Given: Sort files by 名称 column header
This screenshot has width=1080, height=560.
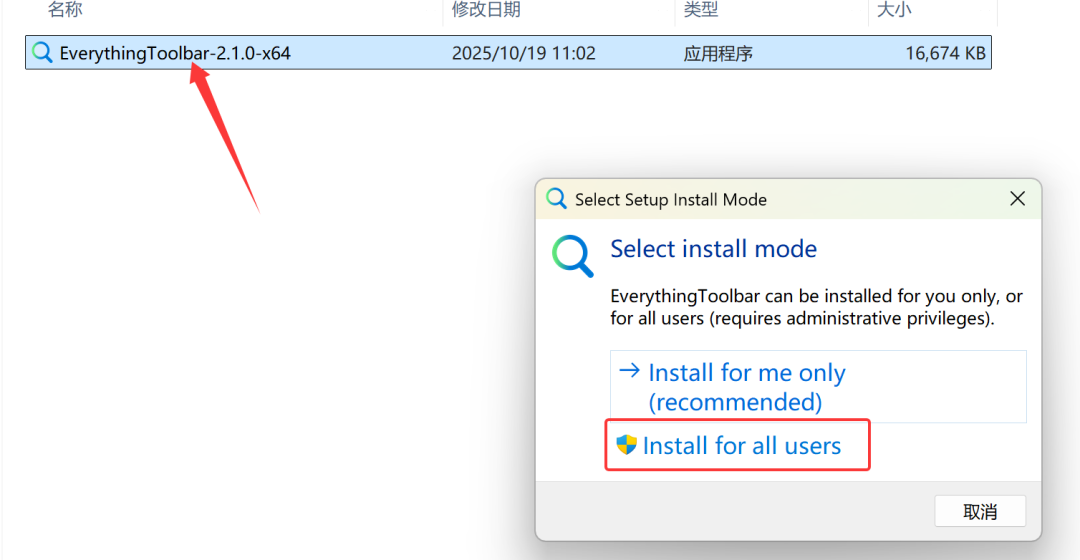Looking at the screenshot, I should [x=65, y=10].
